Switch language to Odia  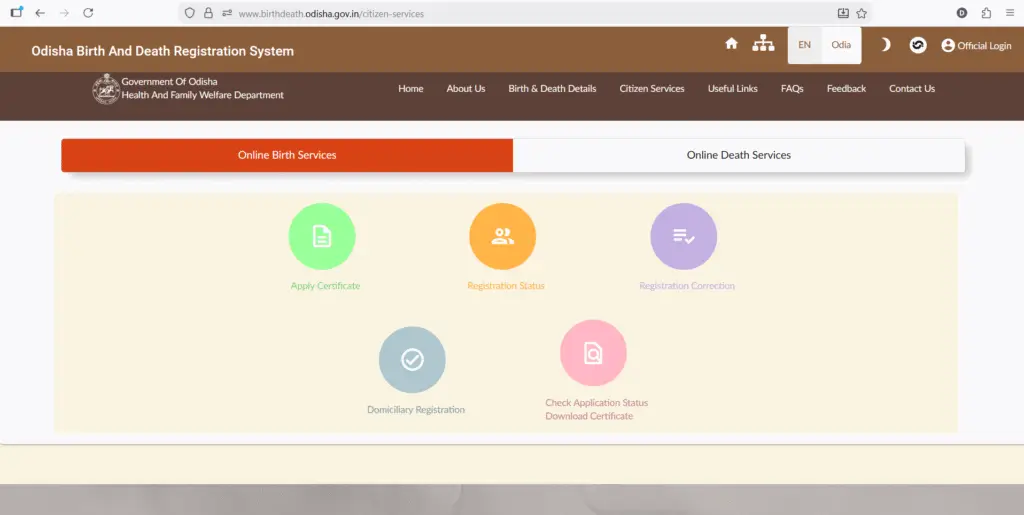[841, 45]
